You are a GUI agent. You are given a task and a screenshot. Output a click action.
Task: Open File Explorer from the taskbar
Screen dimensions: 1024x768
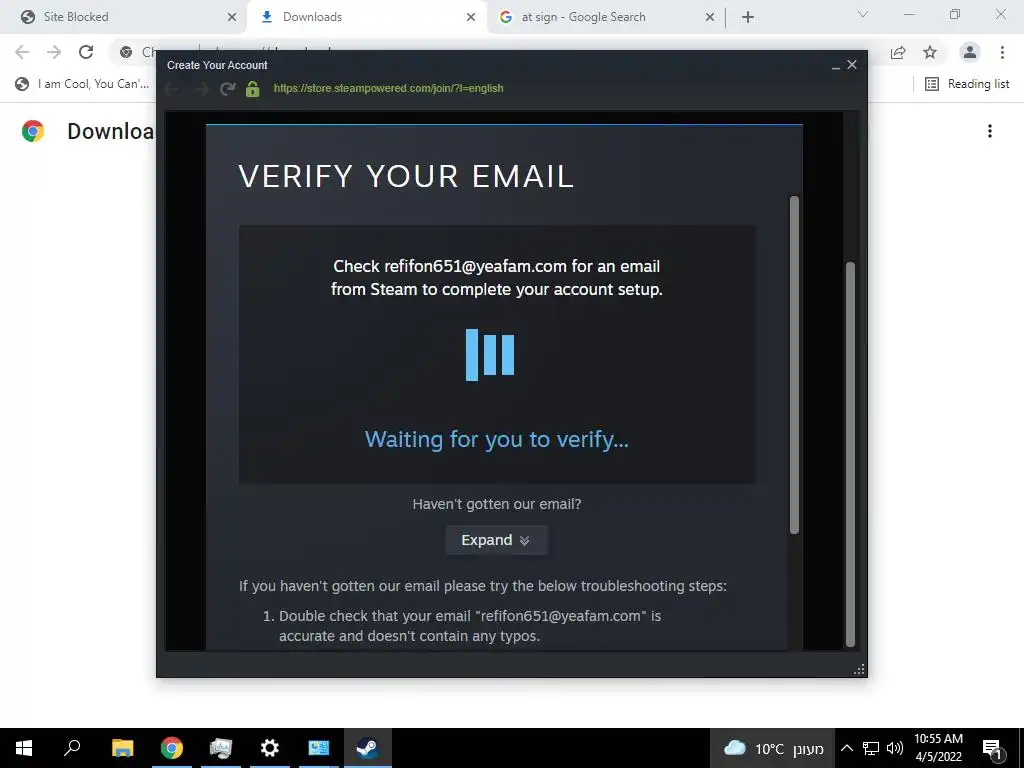point(122,748)
